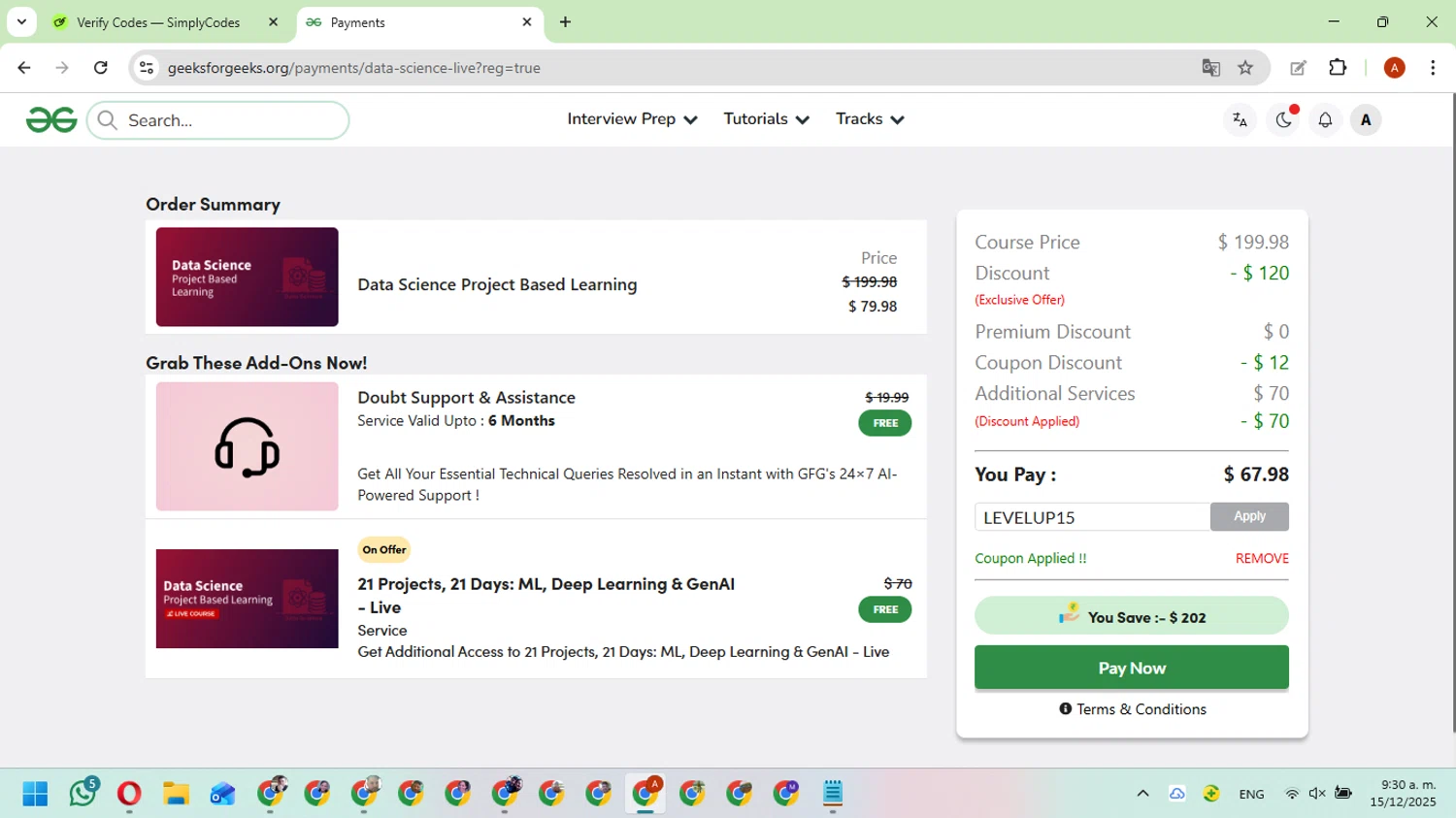
Task: Click the Data Science Project Based Learning title
Action: (497, 284)
